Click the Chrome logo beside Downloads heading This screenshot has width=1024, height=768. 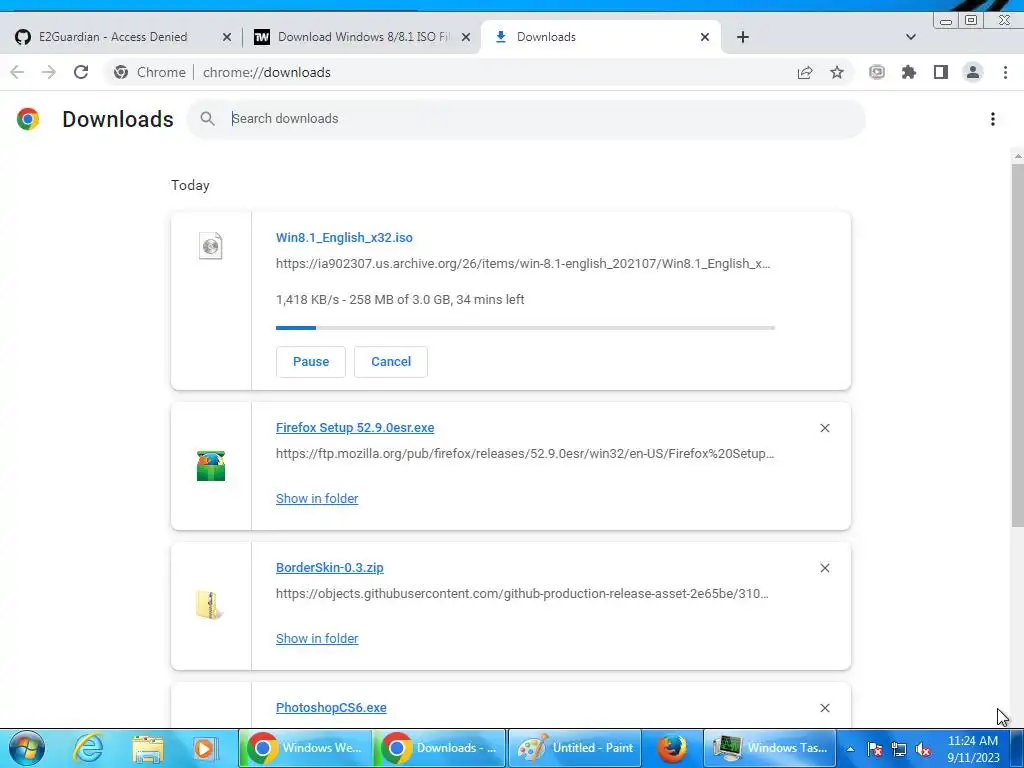point(28,119)
